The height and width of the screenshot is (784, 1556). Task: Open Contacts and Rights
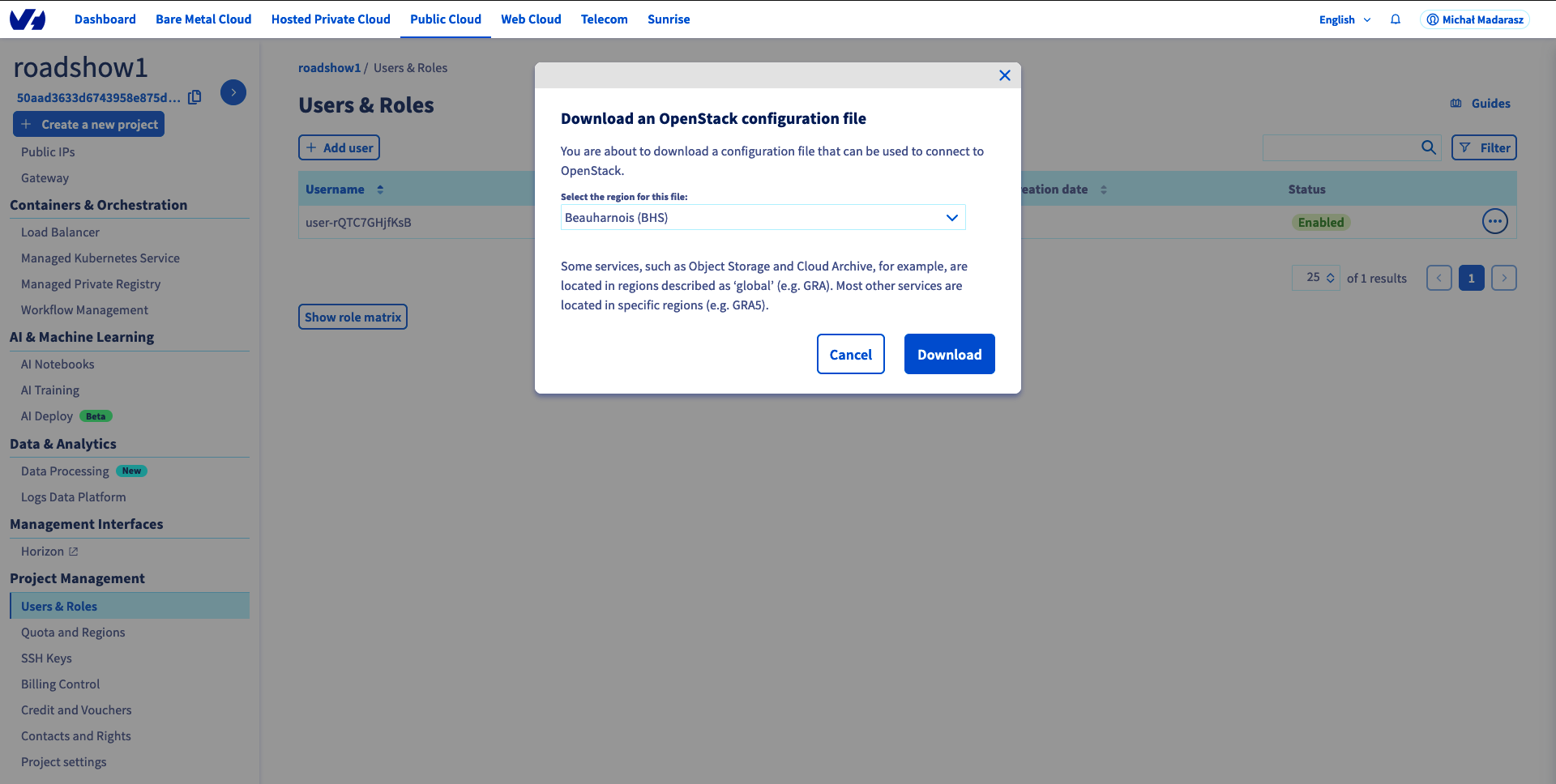[x=76, y=735]
